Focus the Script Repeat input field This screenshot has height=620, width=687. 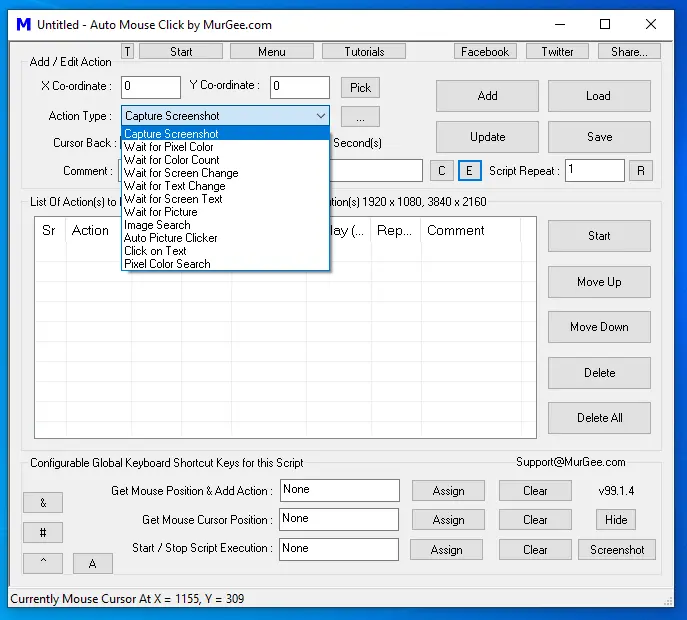pyautogui.click(x=595, y=170)
